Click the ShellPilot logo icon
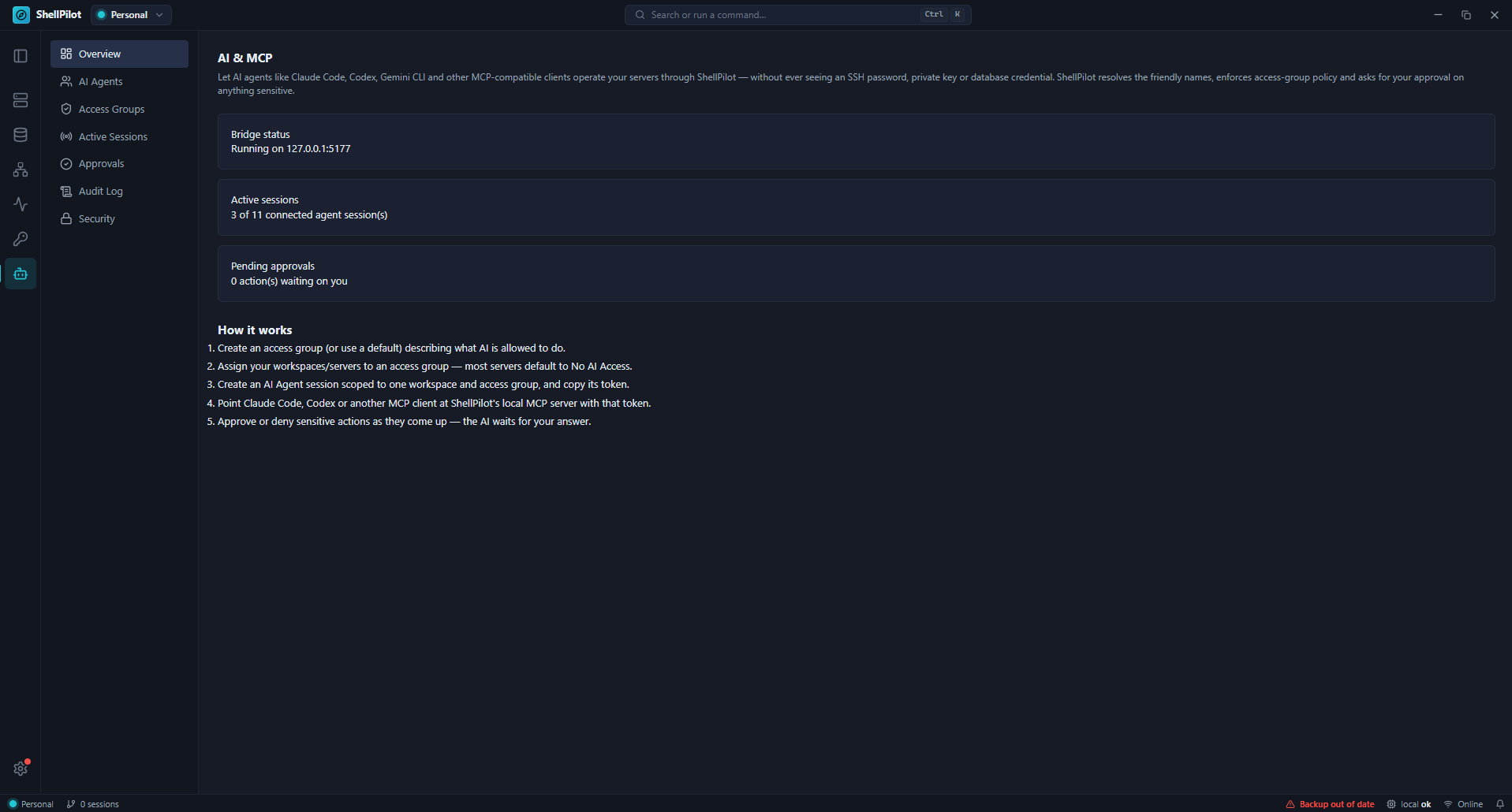The image size is (1512, 812). (x=21, y=15)
